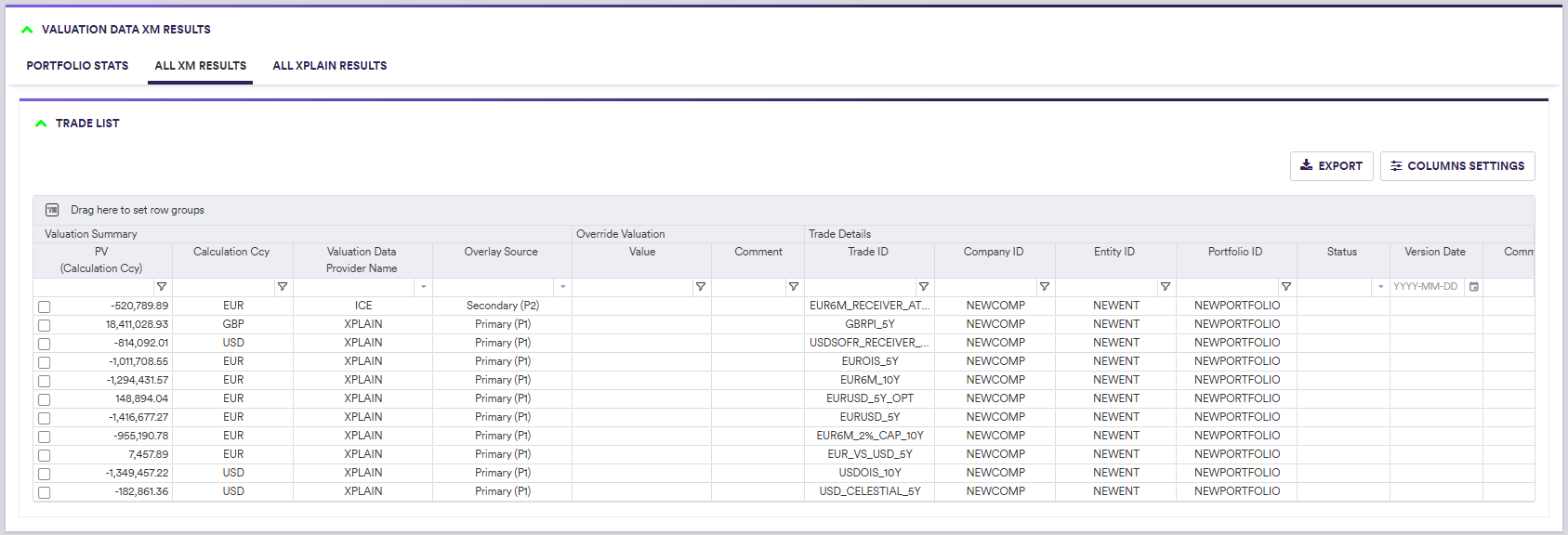Open Columns Settings
The height and width of the screenshot is (535, 1568).
[x=1456, y=166]
